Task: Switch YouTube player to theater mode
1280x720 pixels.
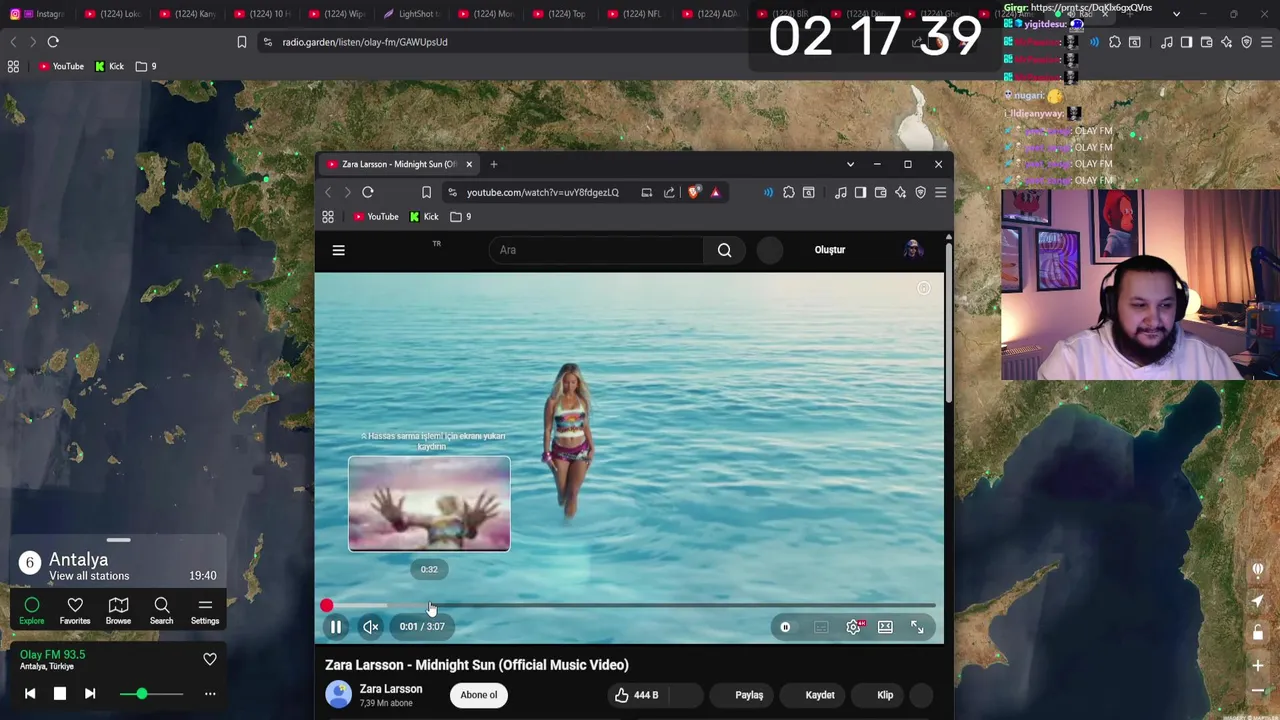Action: (885, 627)
